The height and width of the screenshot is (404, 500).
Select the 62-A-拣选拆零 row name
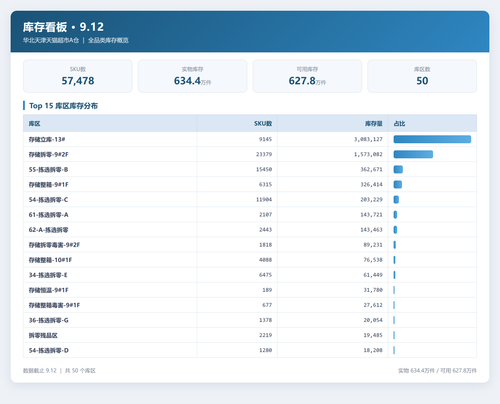[x=48, y=230]
